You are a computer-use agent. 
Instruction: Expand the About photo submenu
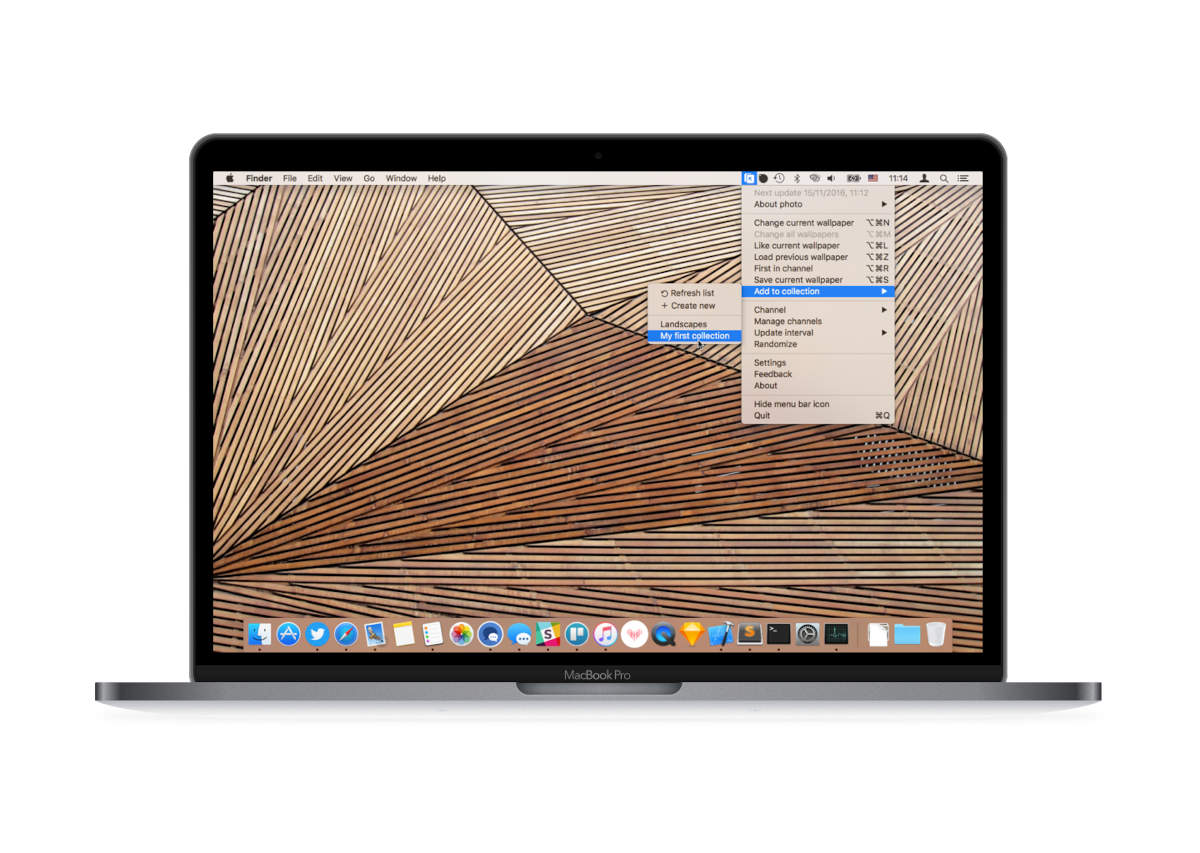click(818, 204)
